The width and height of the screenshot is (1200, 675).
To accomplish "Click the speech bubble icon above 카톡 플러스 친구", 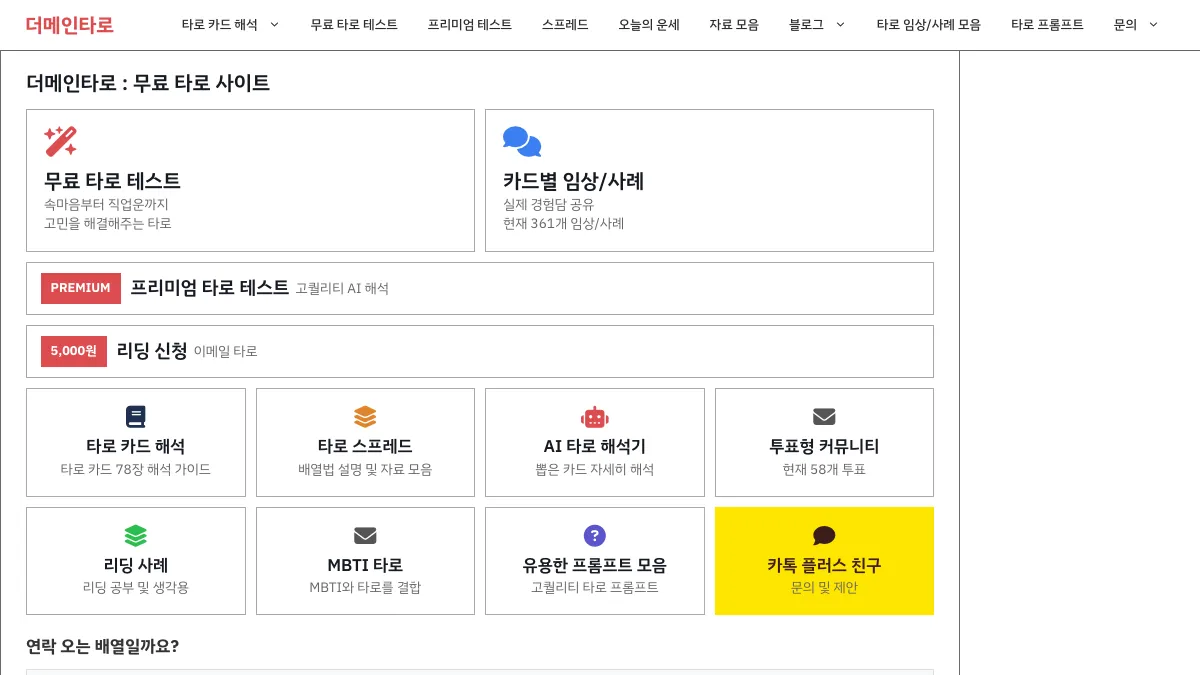I will coord(824,536).
